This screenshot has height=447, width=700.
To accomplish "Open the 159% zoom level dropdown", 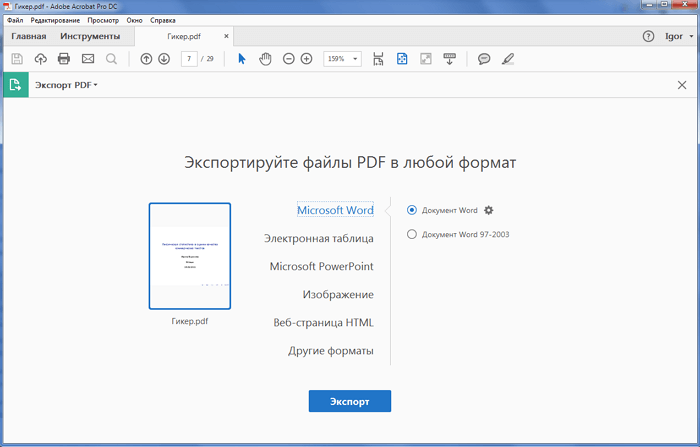I will 342,59.
